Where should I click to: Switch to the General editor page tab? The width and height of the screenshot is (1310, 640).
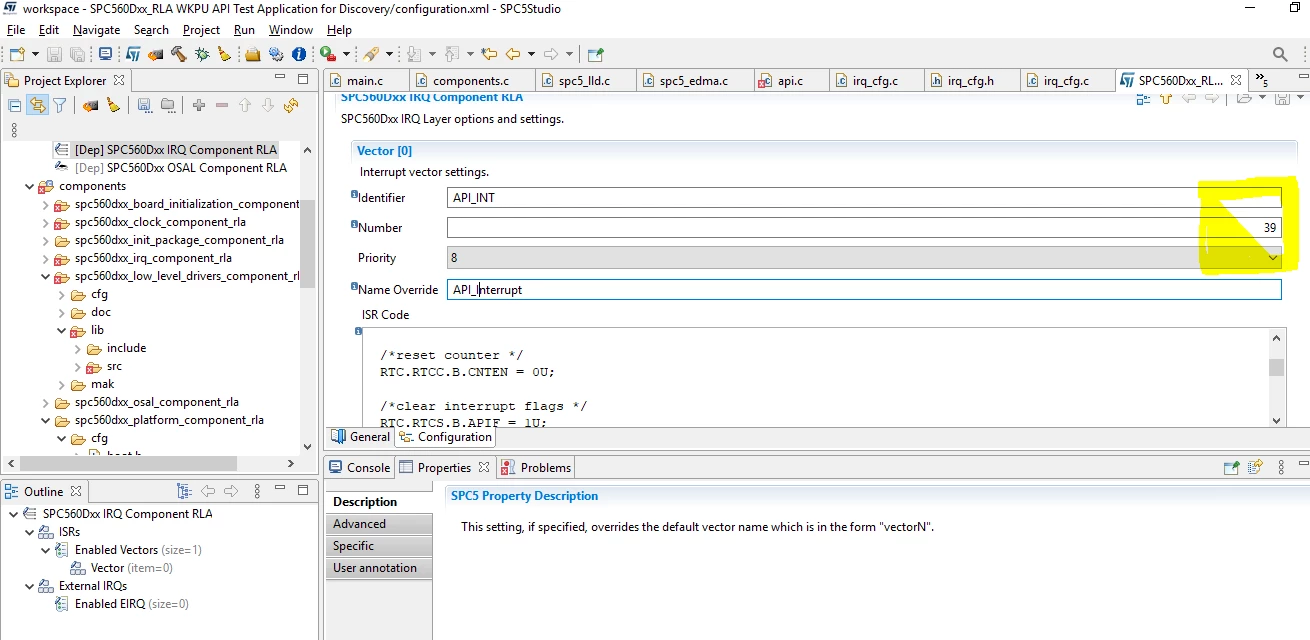[361, 437]
